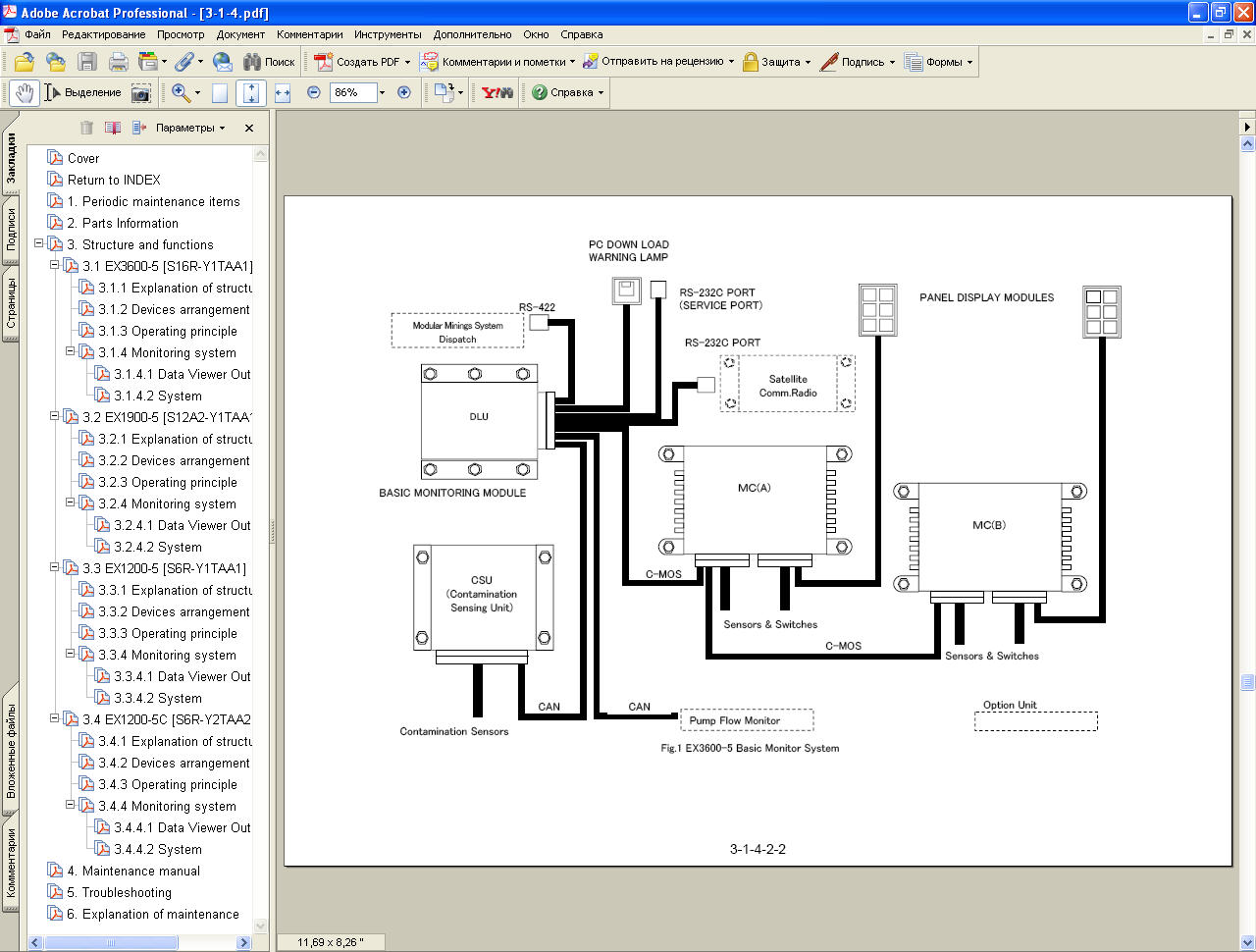Toggle Fit Width view mode
Image resolution: width=1256 pixels, height=952 pixels.
[x=283, y=92]
